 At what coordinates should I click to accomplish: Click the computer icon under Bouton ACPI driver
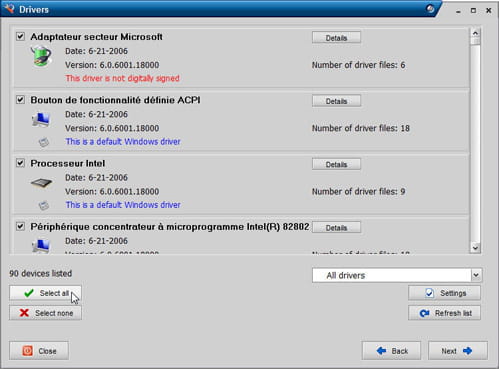[x=41, y=120]
